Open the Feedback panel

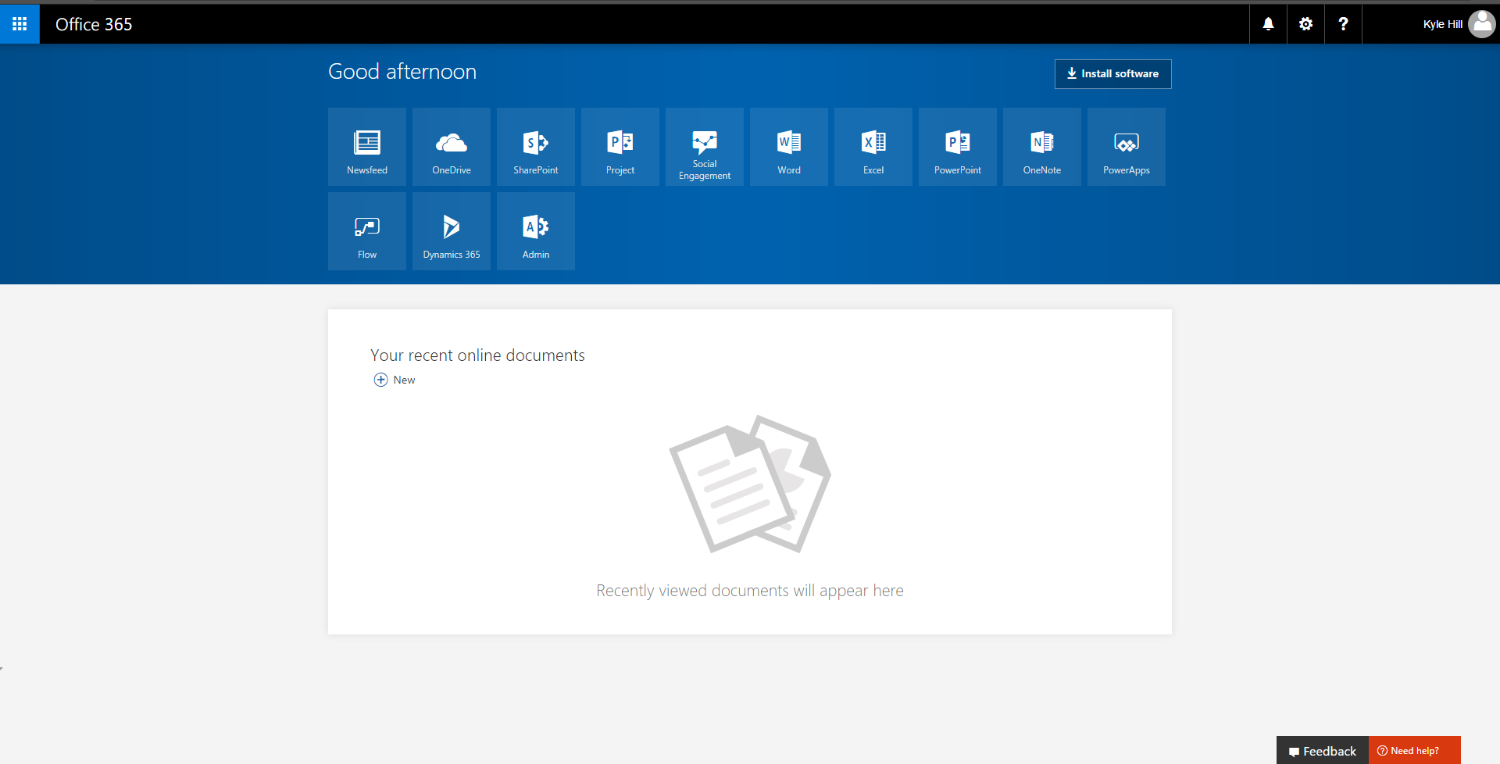coord(1322,751)
